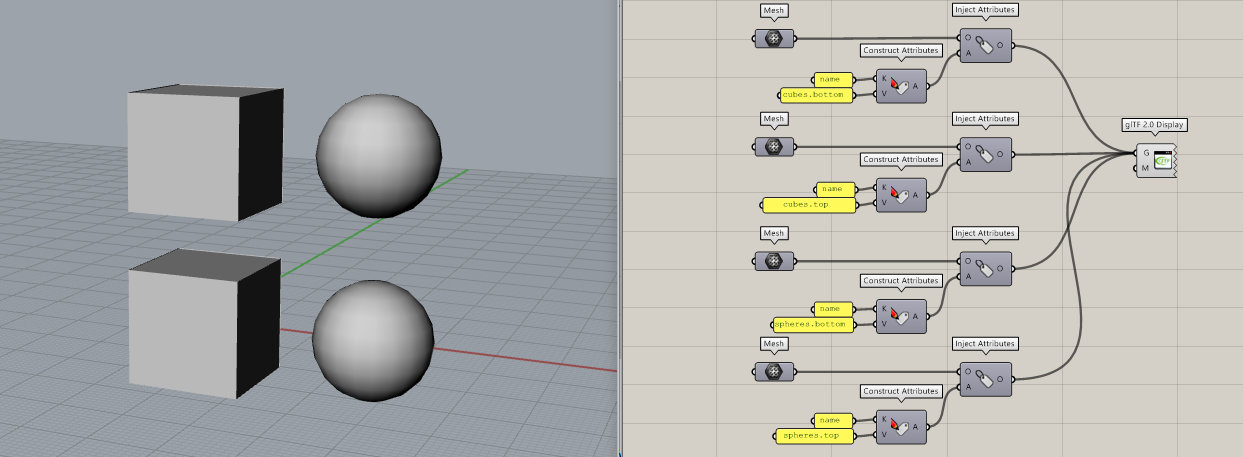Select the Inject Attributes component above the cubes.top panel
The width and height of the screenshot is (1243, 457).
(985, 155)
